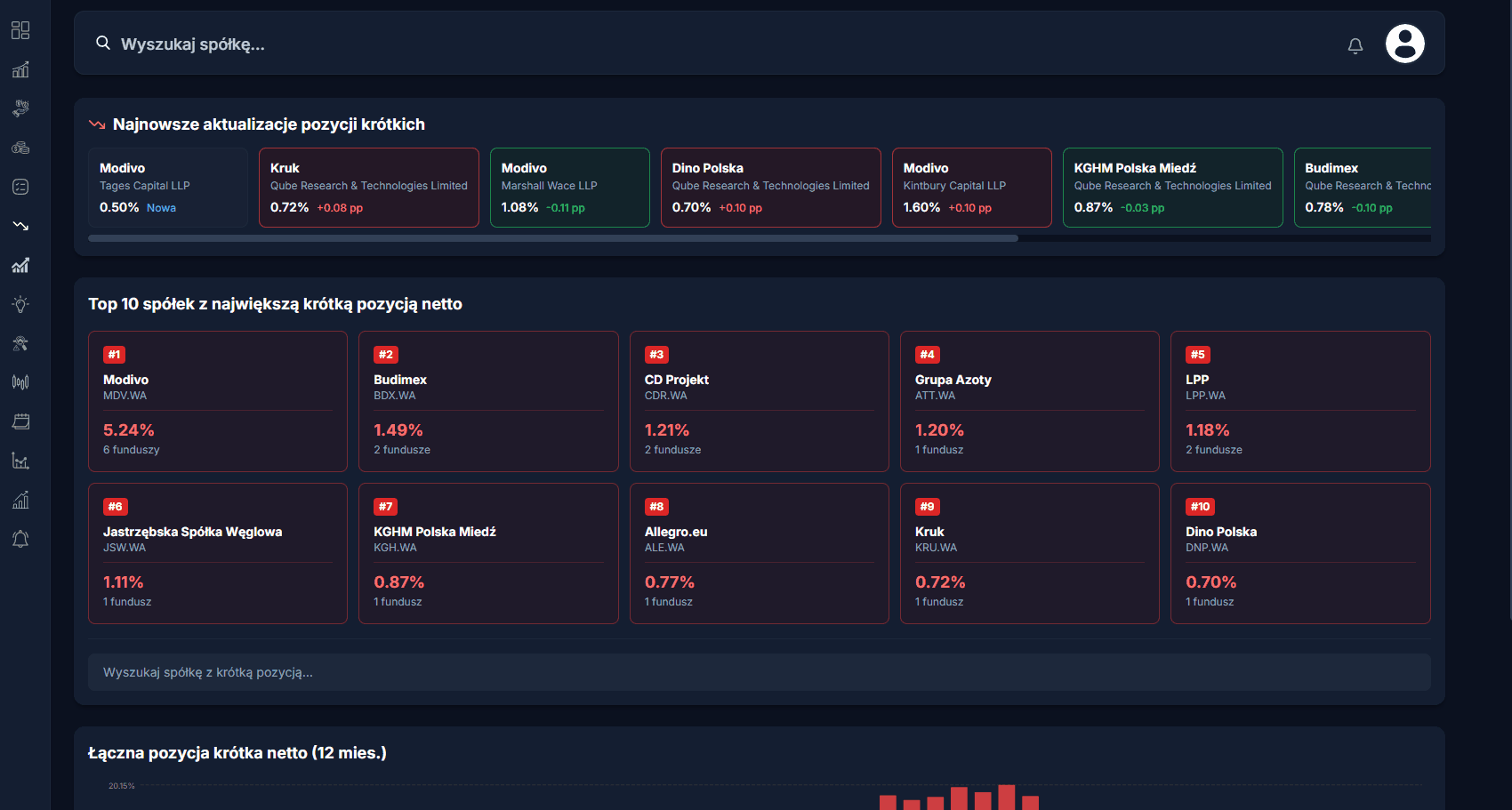1512x810 pixels.
Task: Click the notification bell in top bar
Action: click(x=1355, y=45)
